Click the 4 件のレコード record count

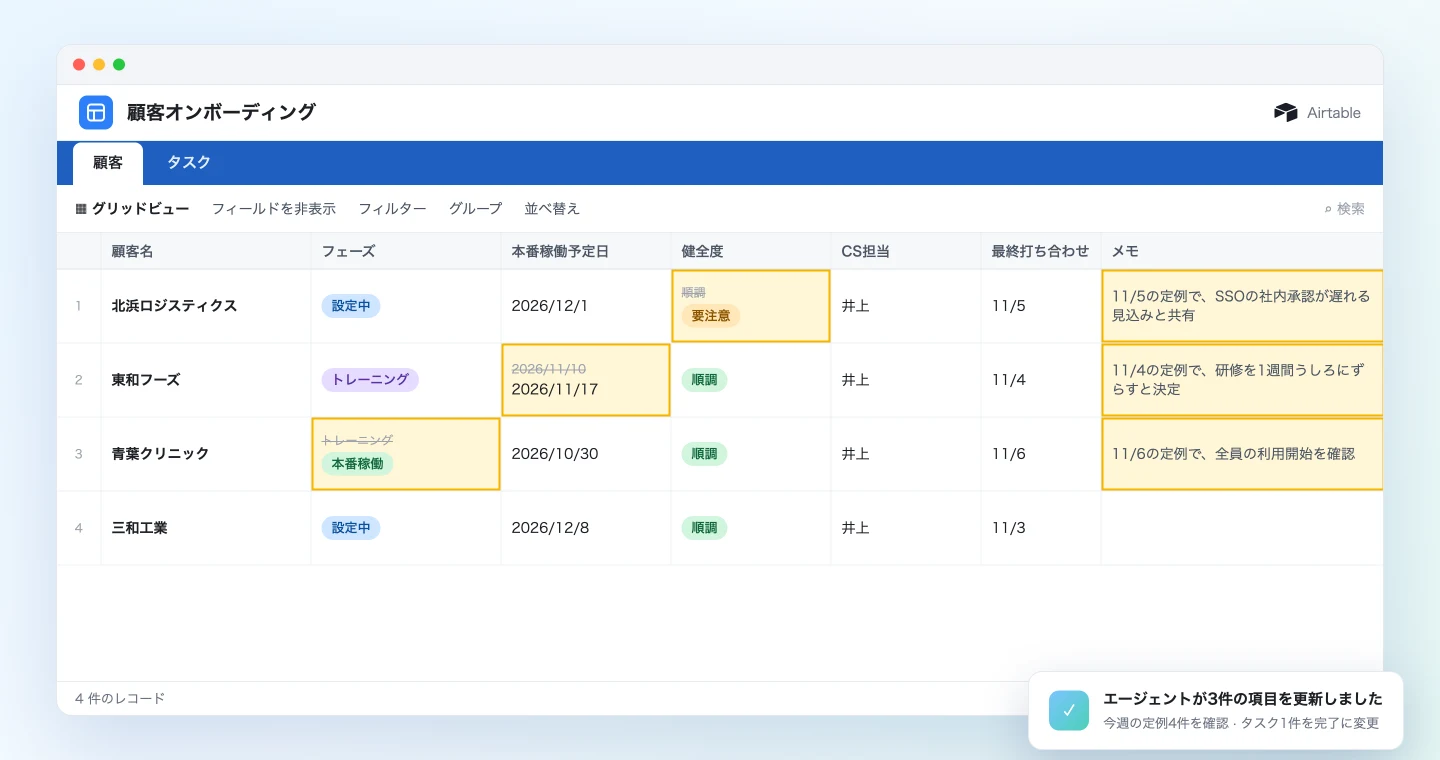[120, 698]
